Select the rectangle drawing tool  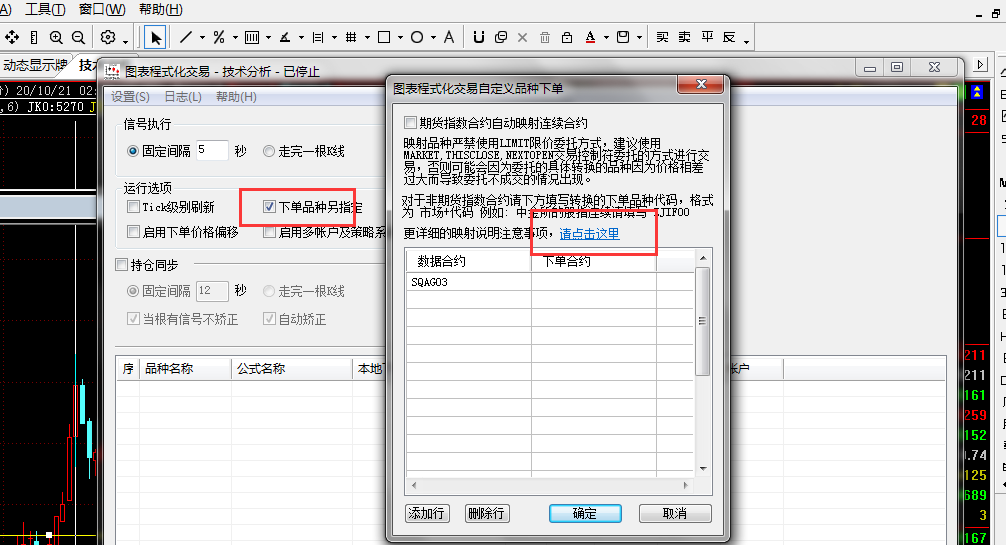(x=384, y=37)
